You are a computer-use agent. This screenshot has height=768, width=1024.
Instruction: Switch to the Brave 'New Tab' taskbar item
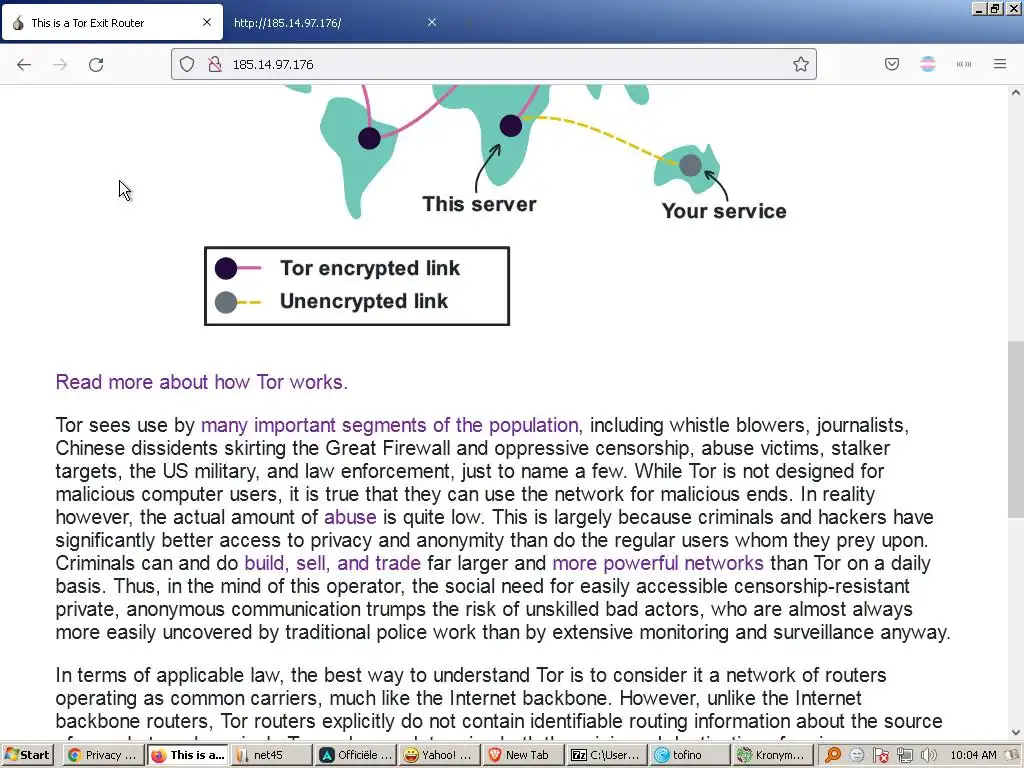(524, 755)
